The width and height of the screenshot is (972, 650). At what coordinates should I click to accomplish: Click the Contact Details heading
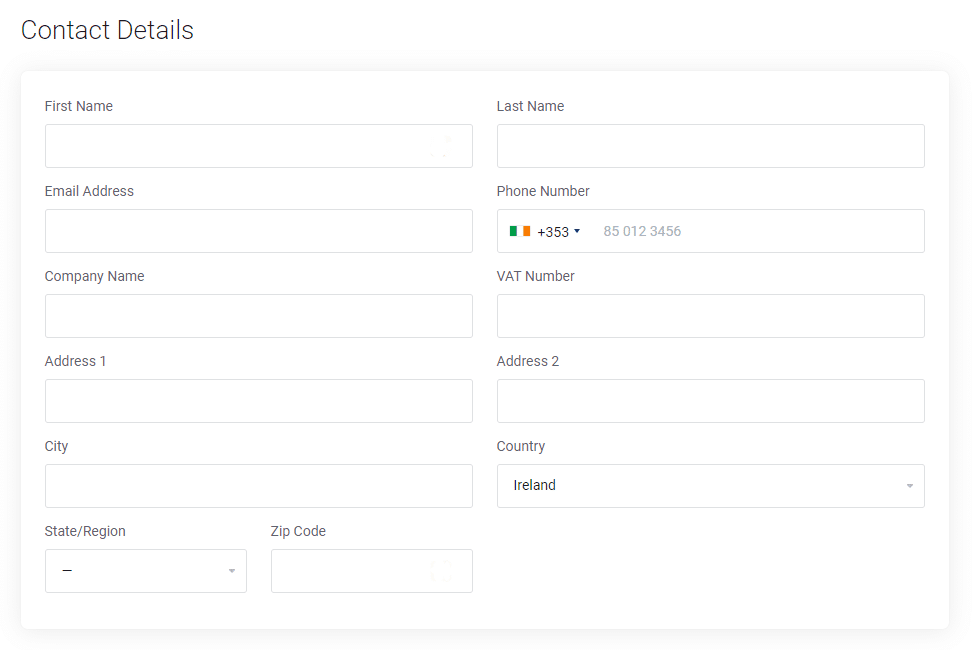coord(107,30)
